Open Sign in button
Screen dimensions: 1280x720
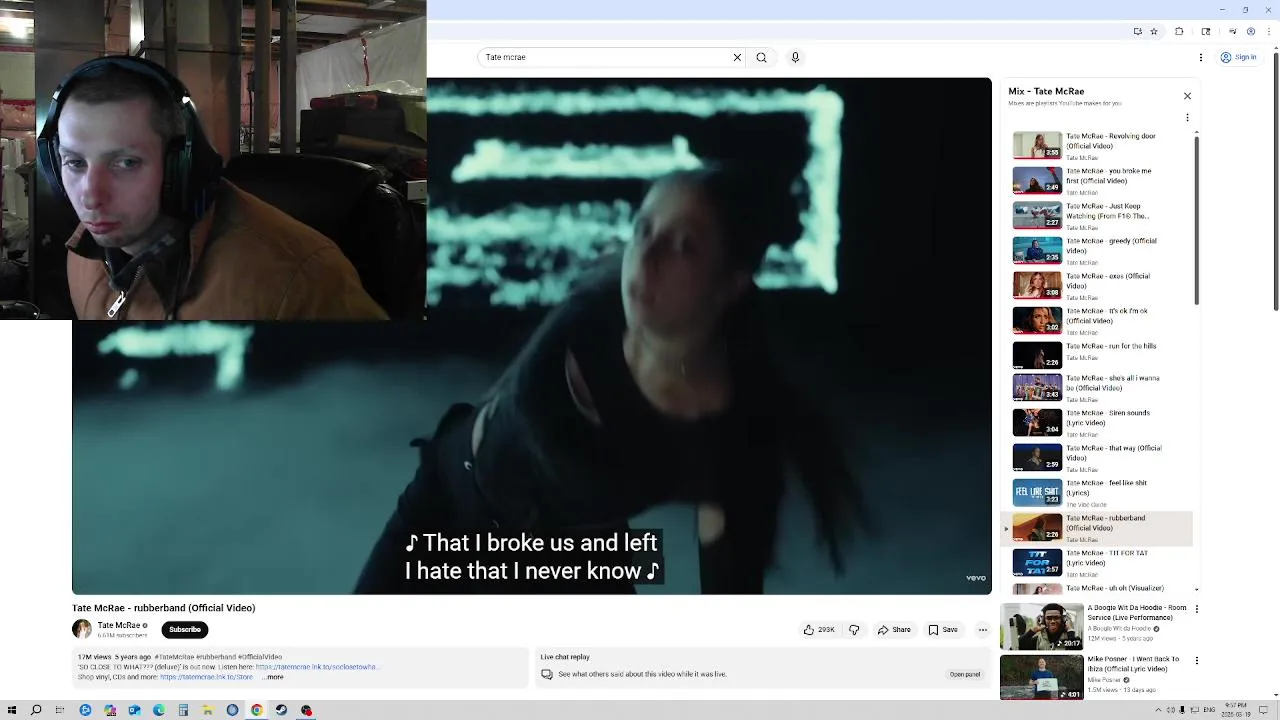(1238, 57)
